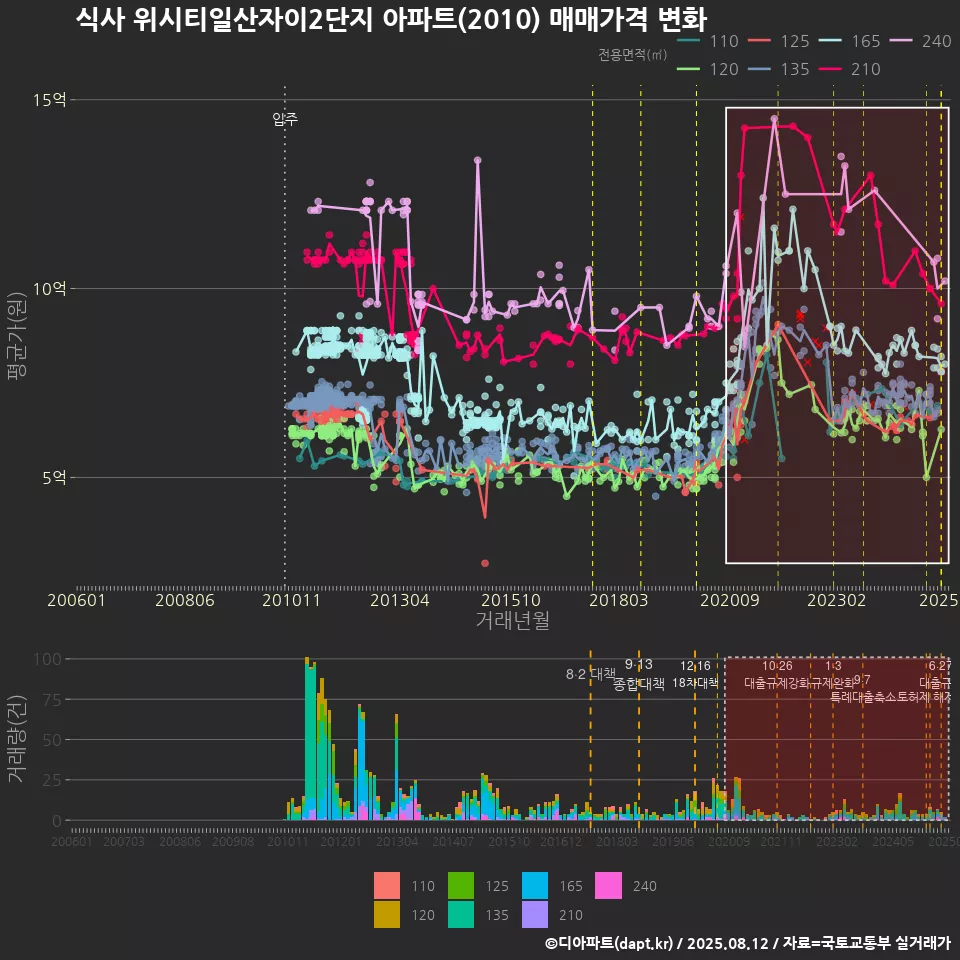This screenshot has width=960, height=960.
Task: Click the 입주 marker label
Action: pyautogui.click(x=285, y=119)
